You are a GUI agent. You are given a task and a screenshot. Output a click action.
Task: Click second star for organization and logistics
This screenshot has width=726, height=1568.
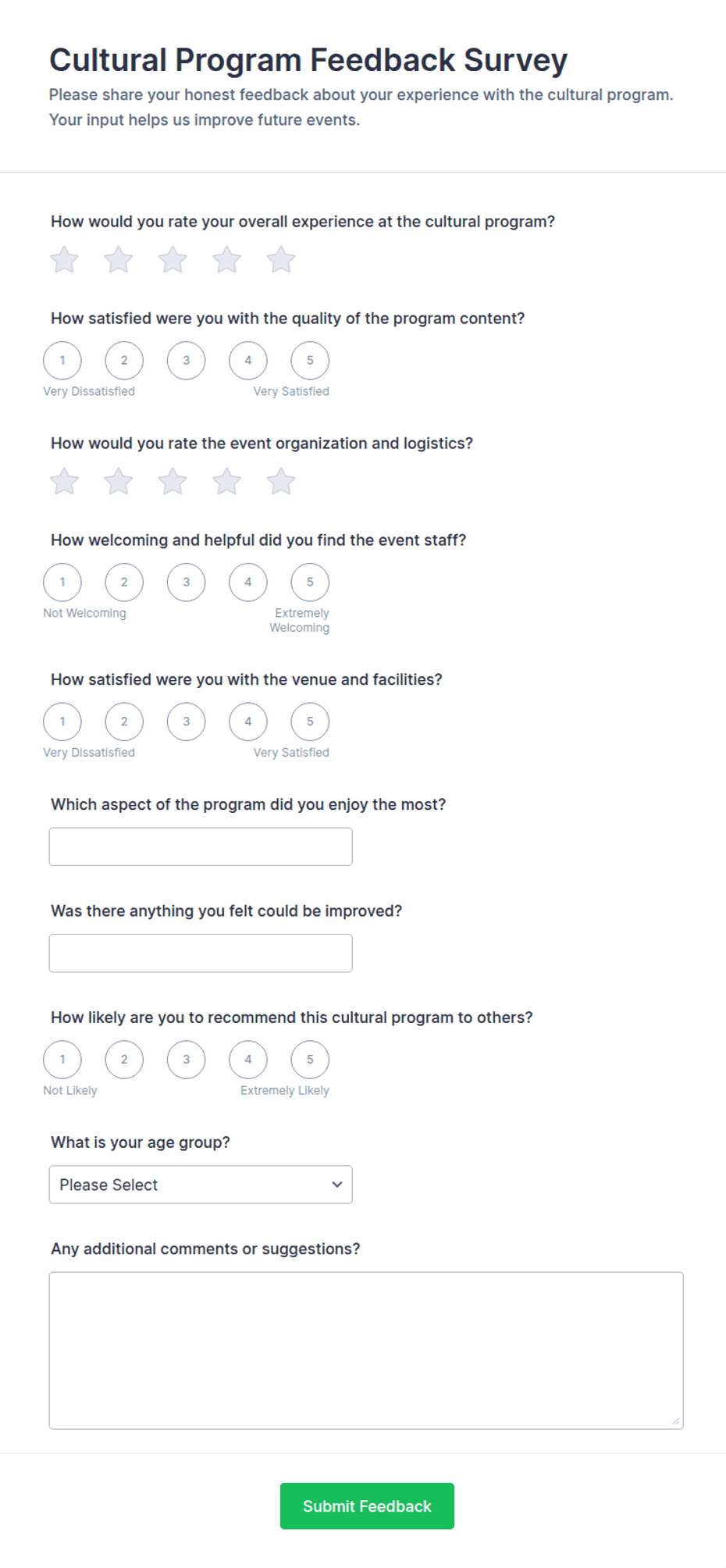[119, 482]
